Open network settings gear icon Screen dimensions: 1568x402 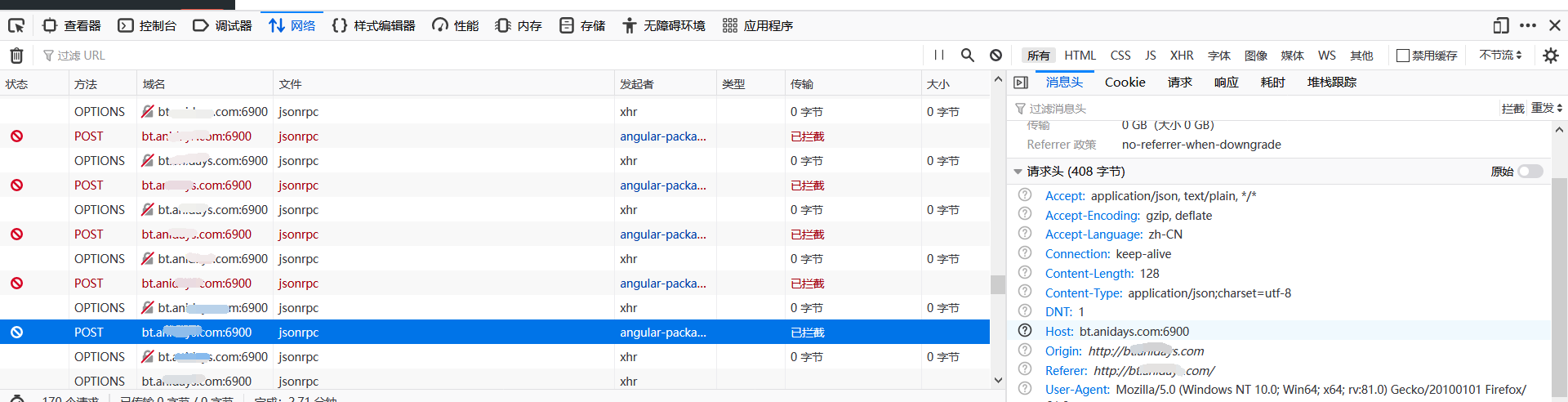pos(1550,56)
